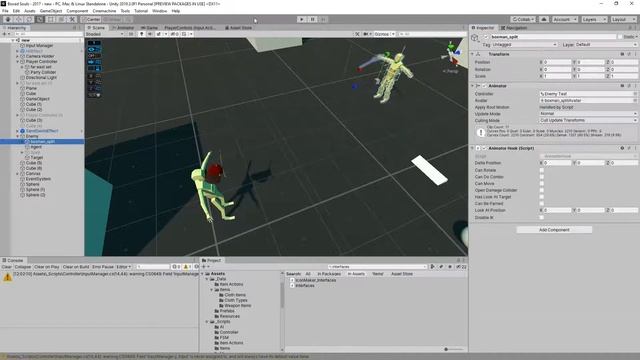Select the Scale tool in toolbar
The height and width of the screenshot is (360, 640).
point(40,19)
